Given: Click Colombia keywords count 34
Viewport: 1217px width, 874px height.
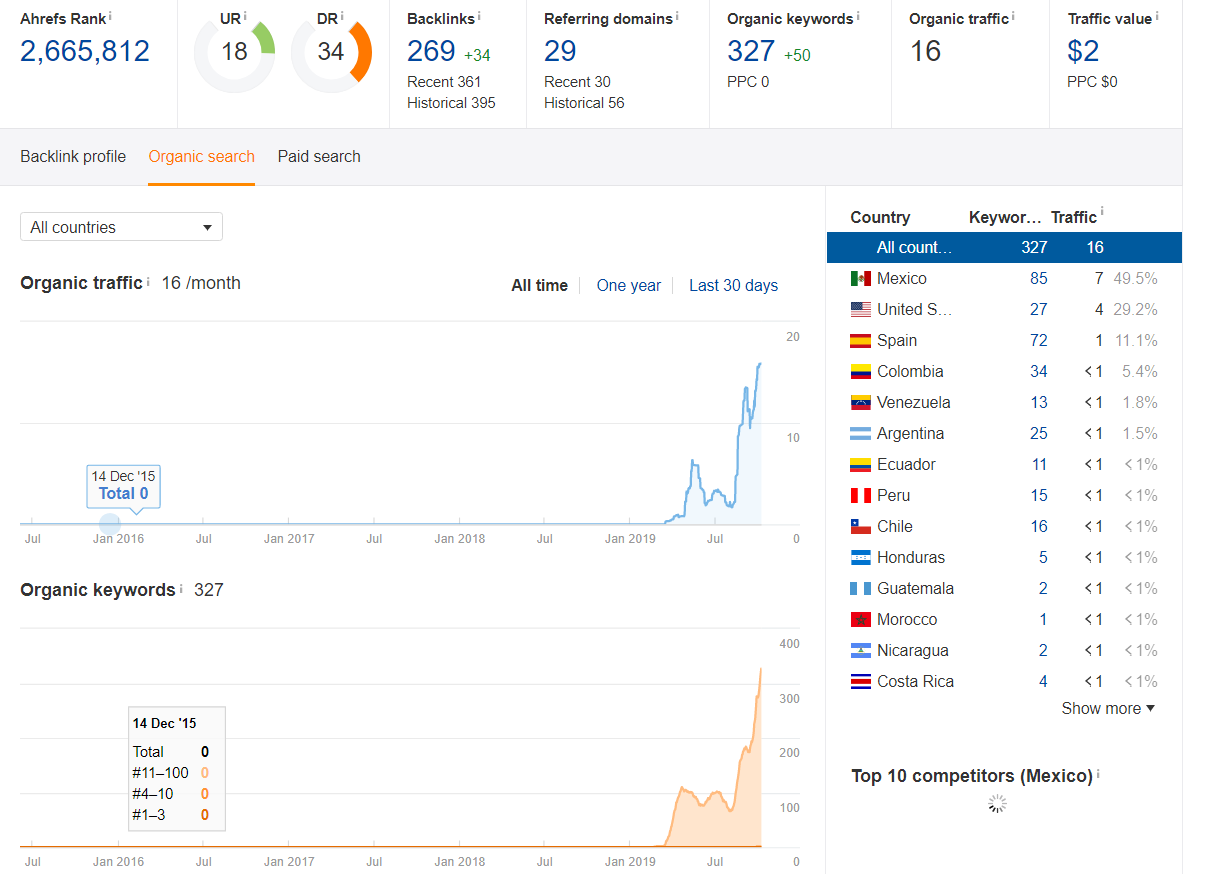Looking at the screenshot, I should click(x=1038, y=371).
